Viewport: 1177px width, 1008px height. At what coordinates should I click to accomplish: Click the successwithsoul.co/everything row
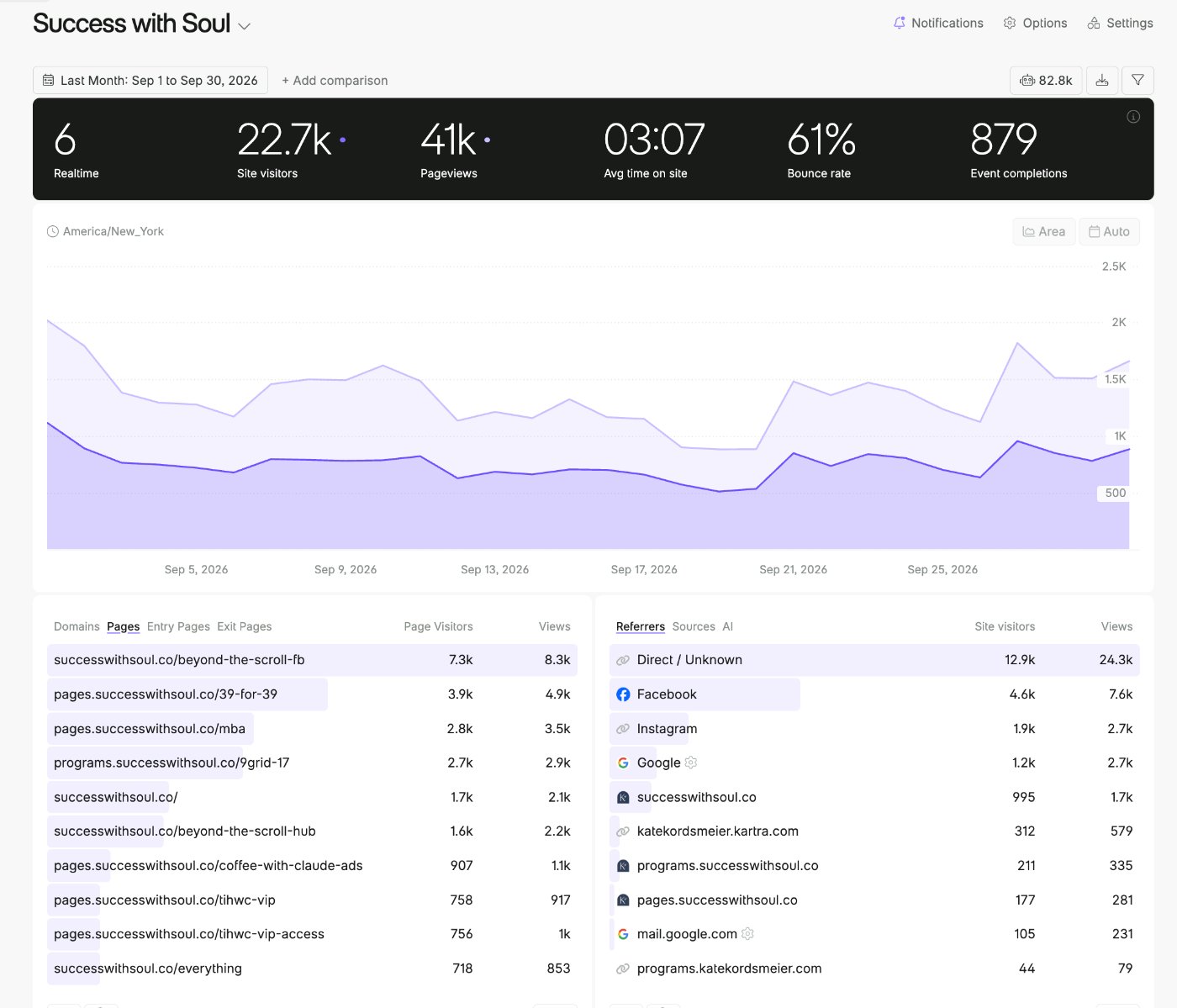[x=312, y=968]
